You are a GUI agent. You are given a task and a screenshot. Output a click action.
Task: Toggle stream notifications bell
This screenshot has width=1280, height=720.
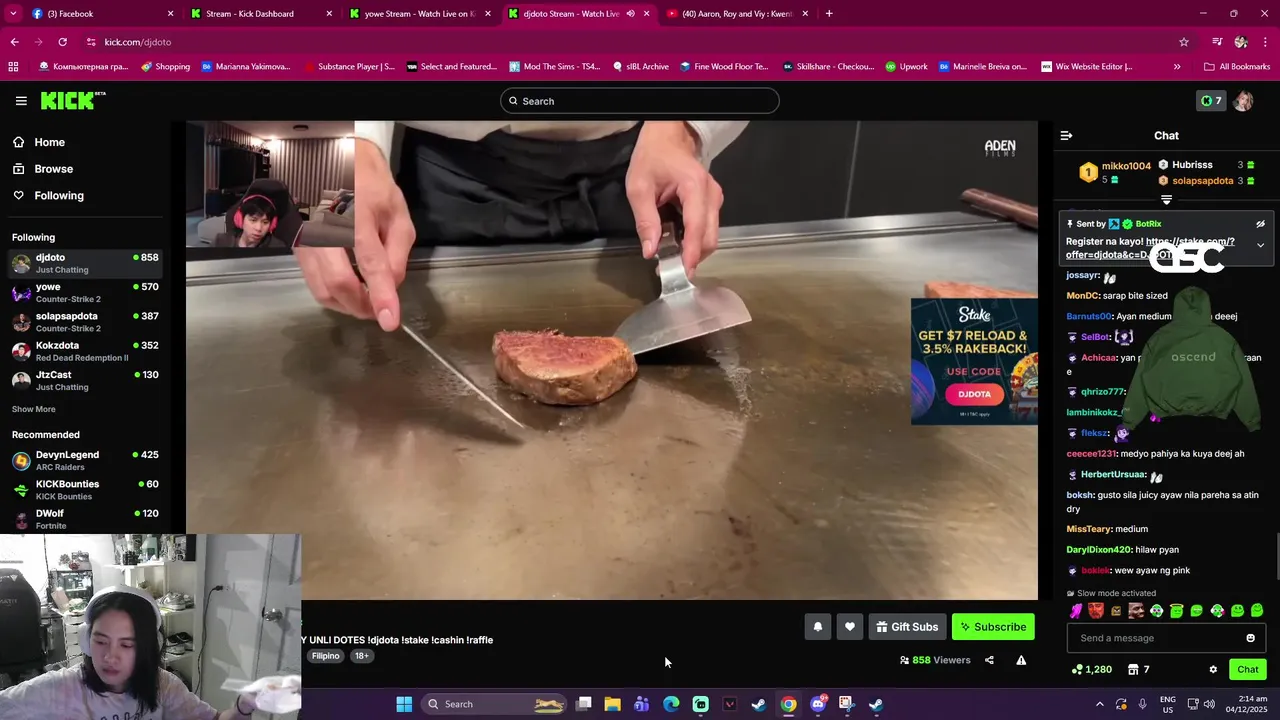[817, 627]
